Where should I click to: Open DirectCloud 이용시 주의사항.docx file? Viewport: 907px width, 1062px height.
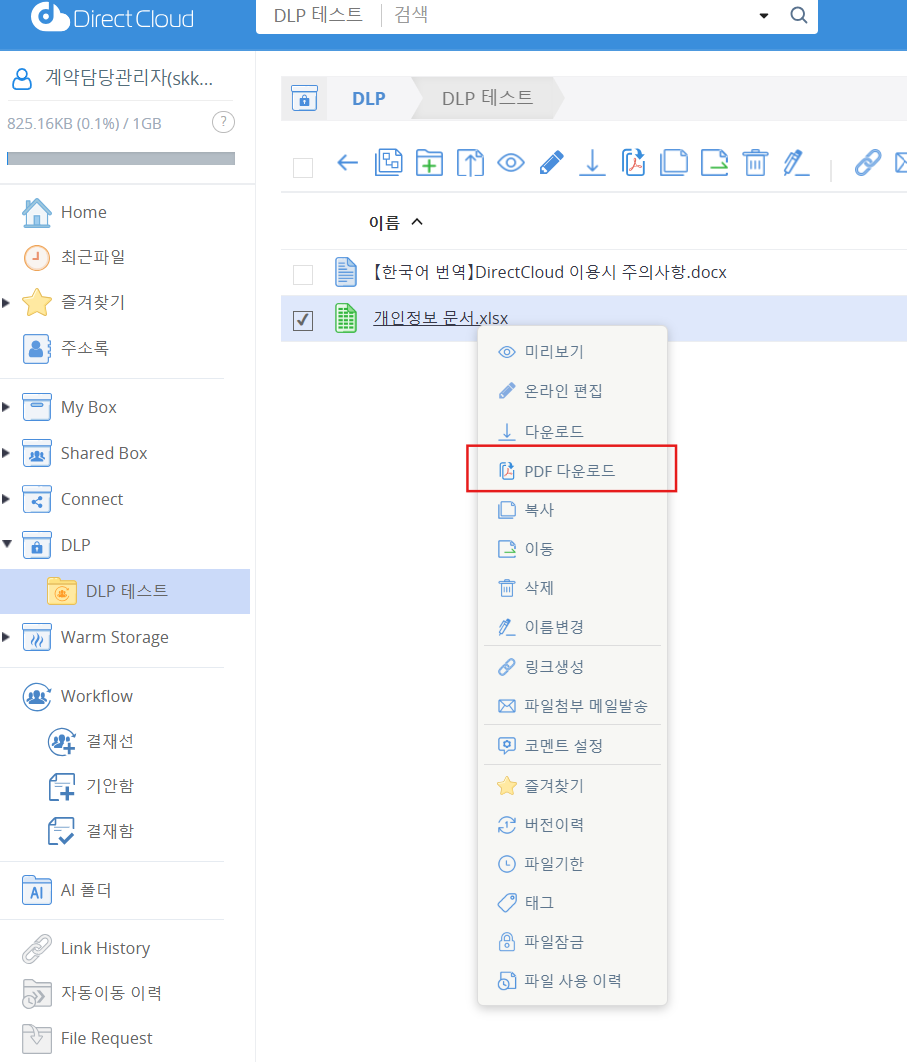(549, 272)
